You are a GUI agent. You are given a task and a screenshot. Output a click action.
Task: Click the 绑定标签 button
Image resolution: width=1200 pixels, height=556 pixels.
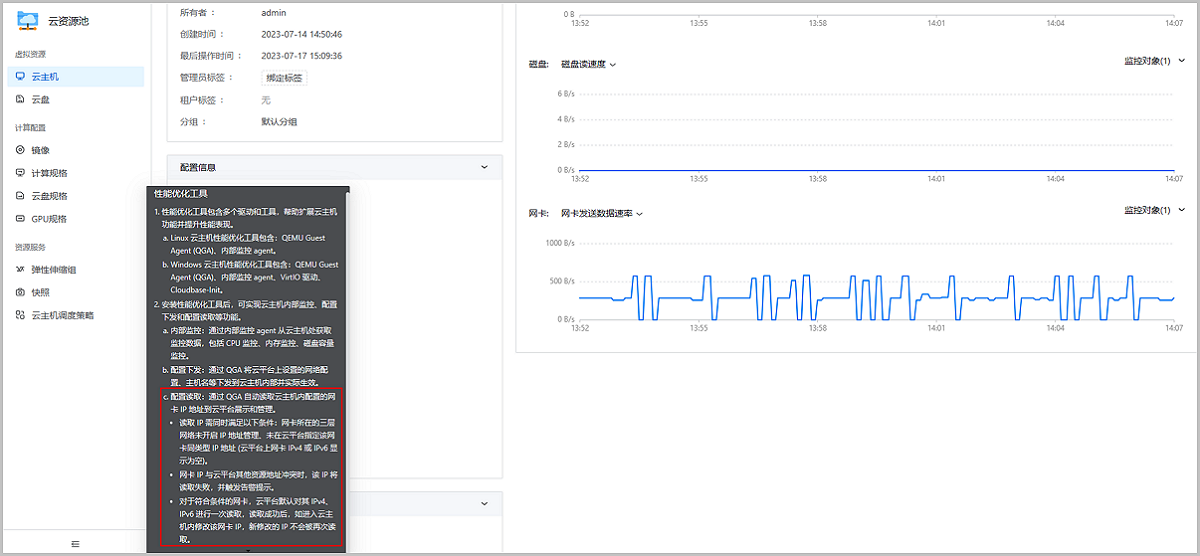284,77
